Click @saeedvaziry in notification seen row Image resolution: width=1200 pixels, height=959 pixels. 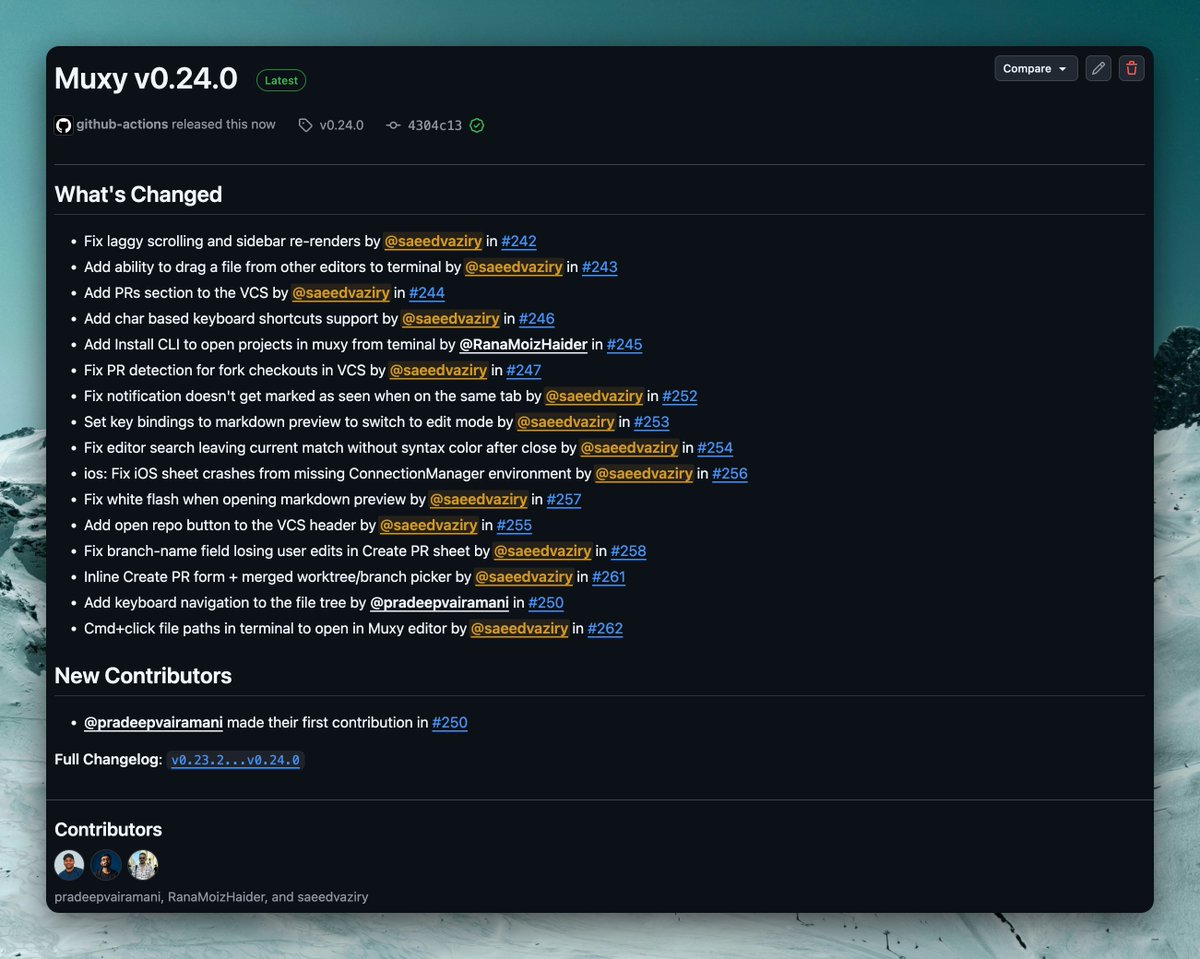(x=594, y=396)
